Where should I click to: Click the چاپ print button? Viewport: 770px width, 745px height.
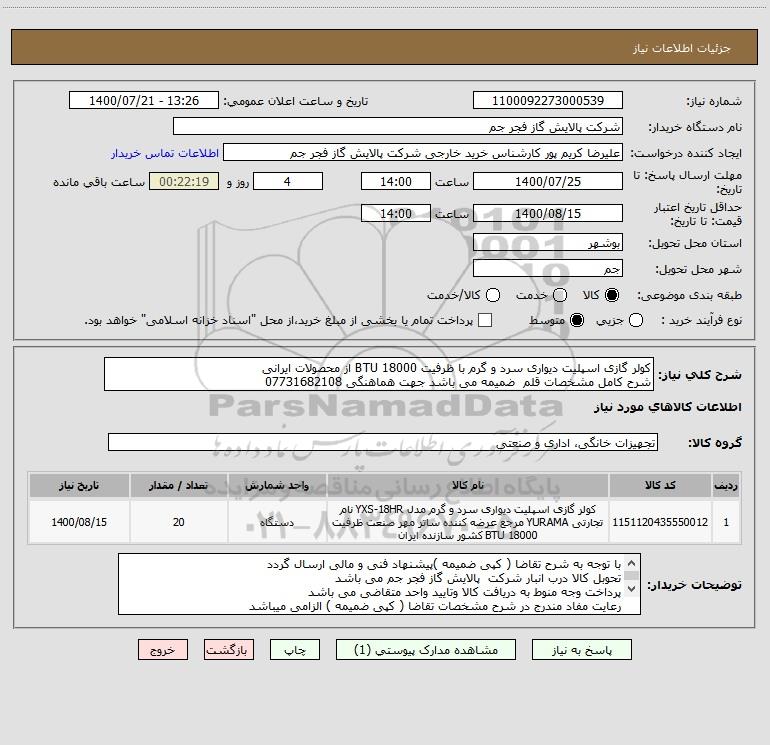[295, 650]
